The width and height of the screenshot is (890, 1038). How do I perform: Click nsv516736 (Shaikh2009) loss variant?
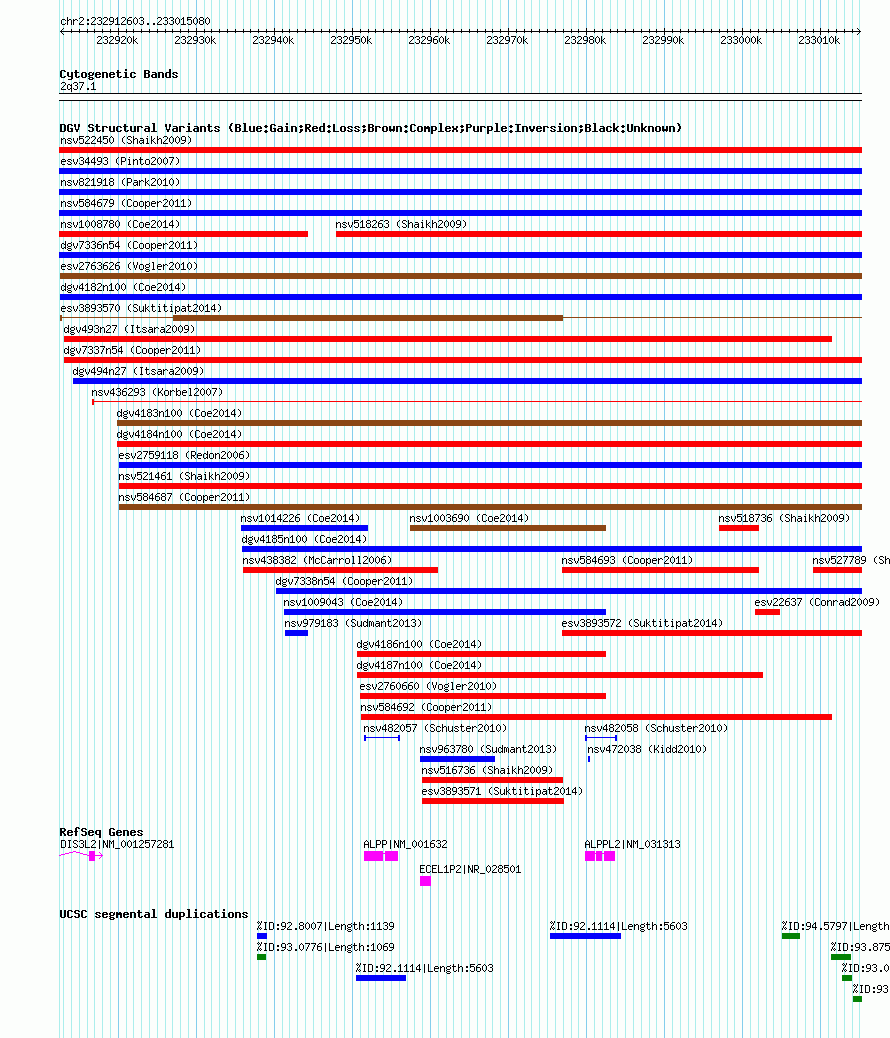tap(493, 780)
